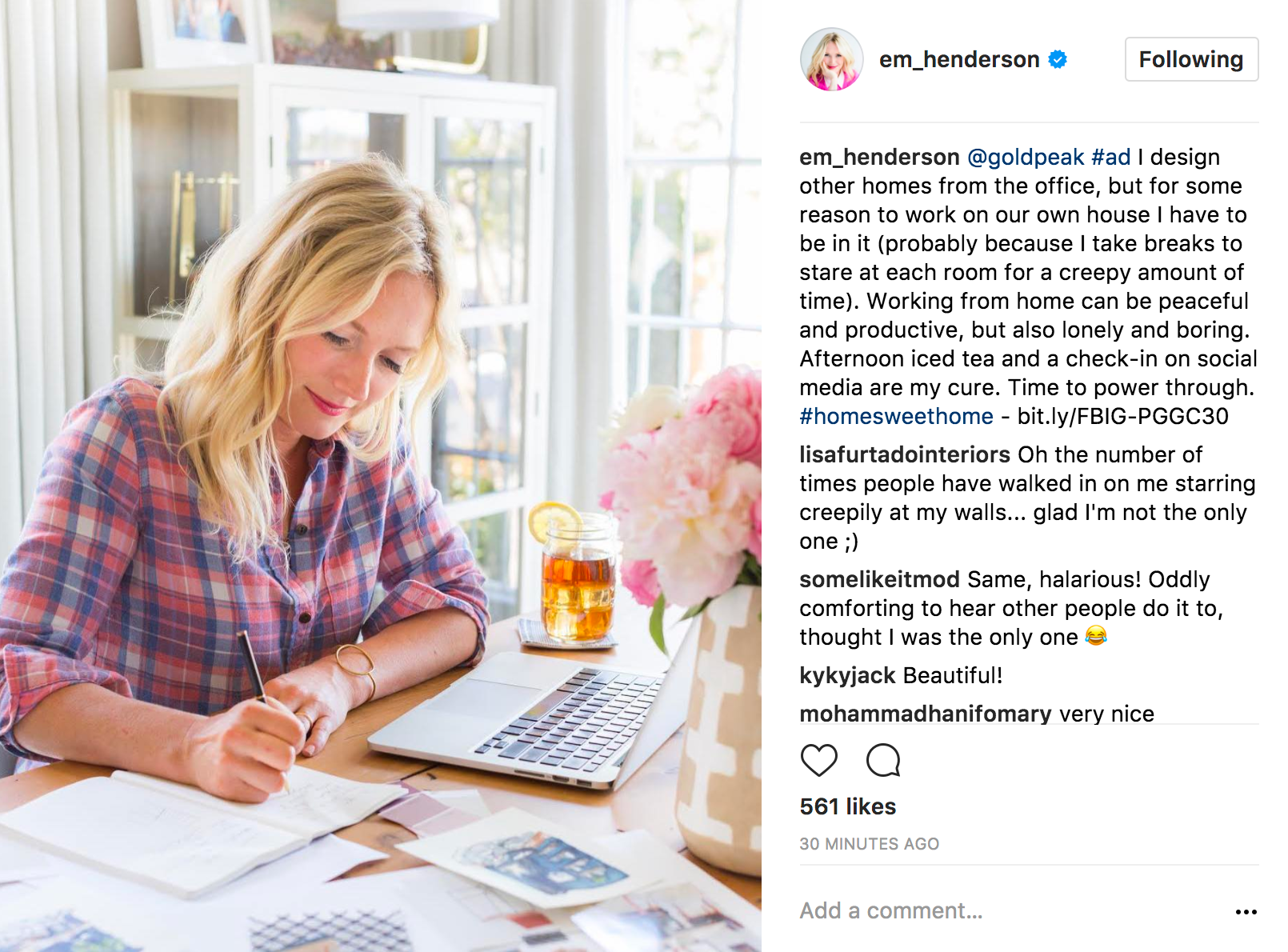View the 561 likes list
The image size is (1288, 952).
click(x=847, y=806)
